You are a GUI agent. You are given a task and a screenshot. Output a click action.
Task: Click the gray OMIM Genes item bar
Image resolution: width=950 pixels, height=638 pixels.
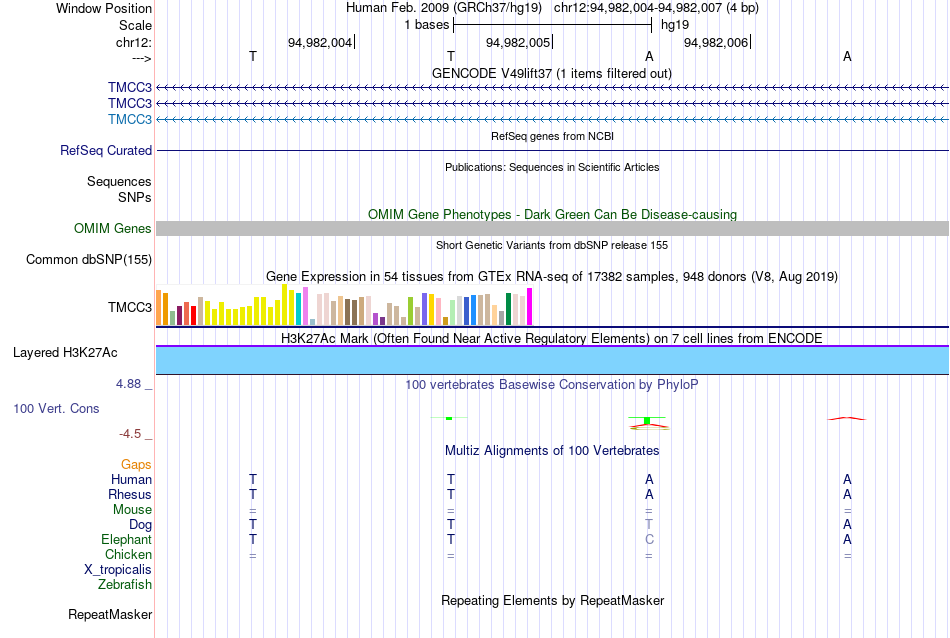pos(552,228)
